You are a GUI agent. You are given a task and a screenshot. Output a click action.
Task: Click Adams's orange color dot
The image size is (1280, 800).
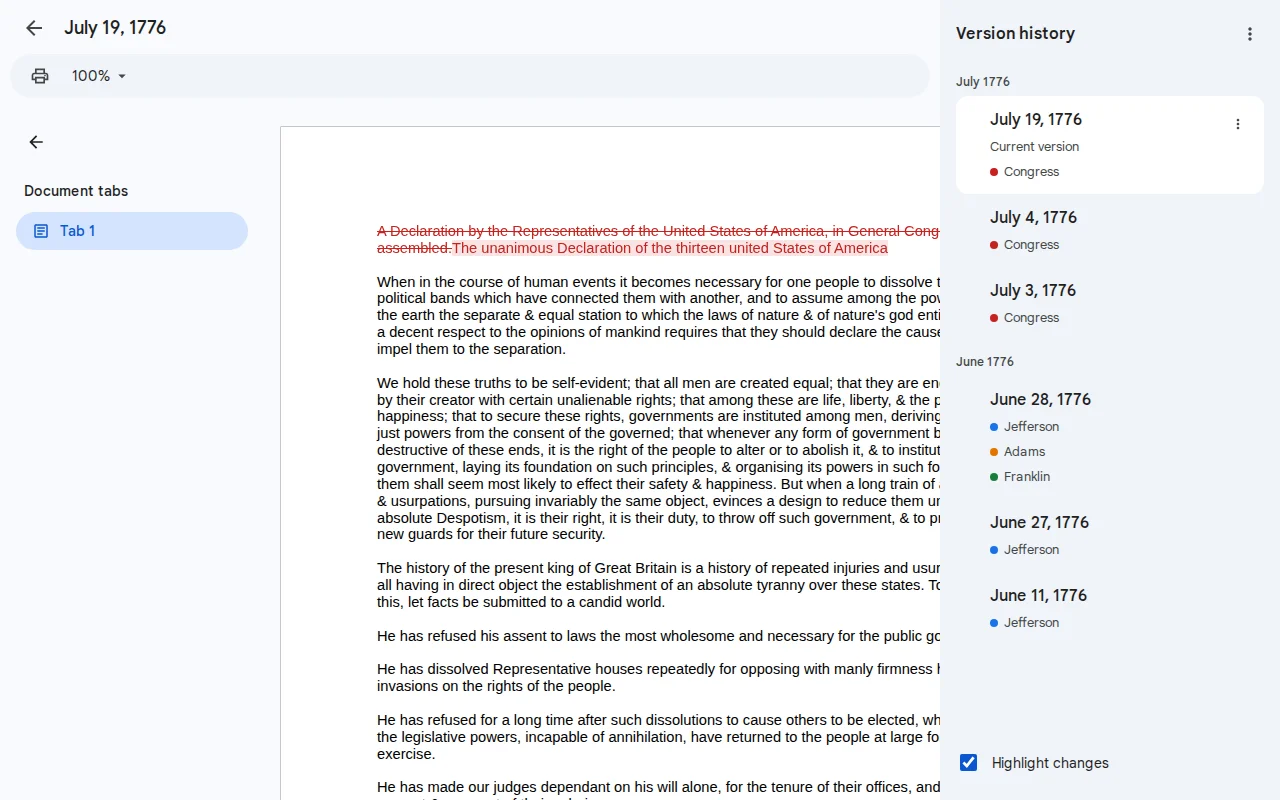pos(994,452)
